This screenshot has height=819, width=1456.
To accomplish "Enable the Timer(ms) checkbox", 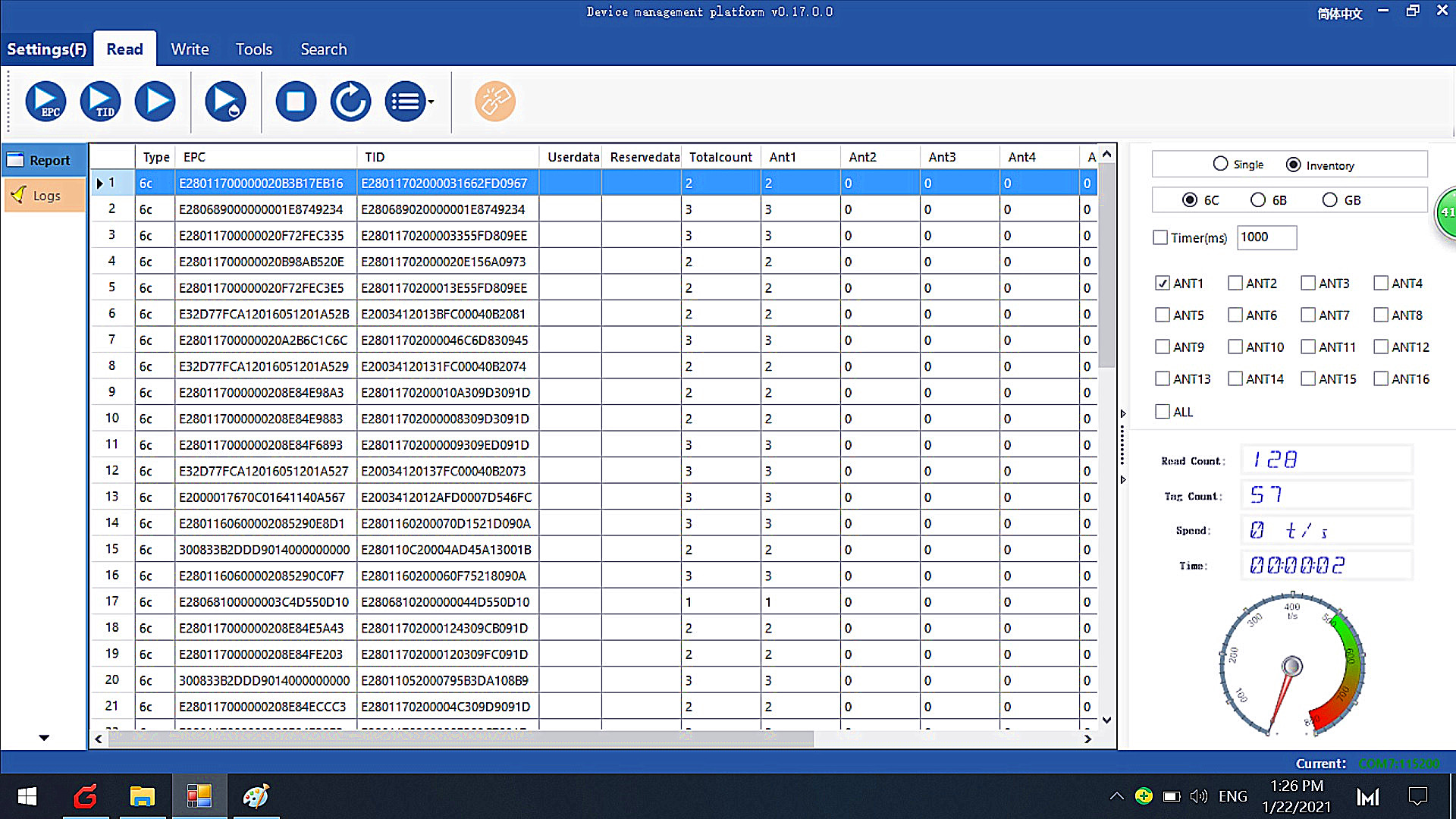I will 1160,237.
